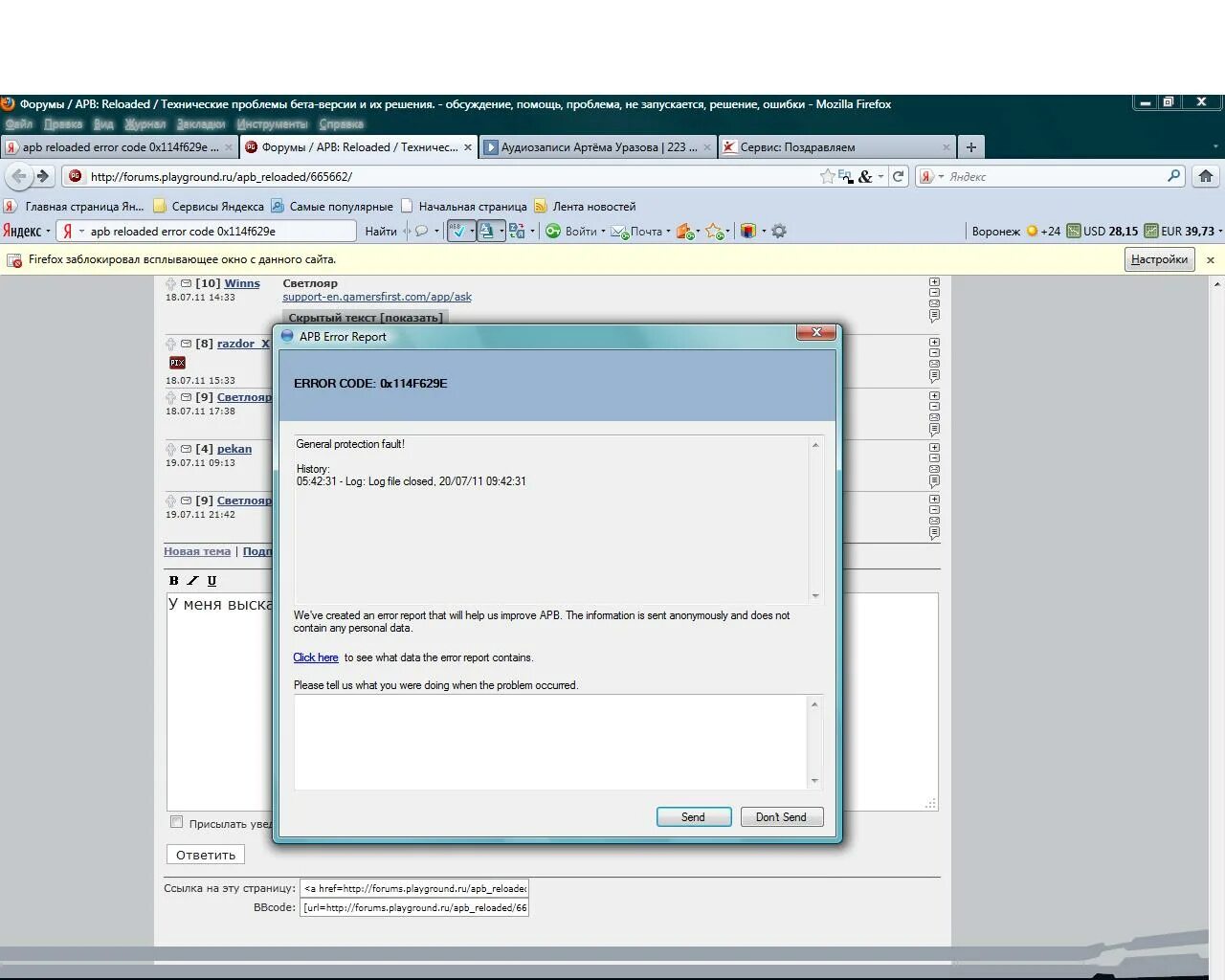Bookmark this page with the star icon

tap(827, 176)
